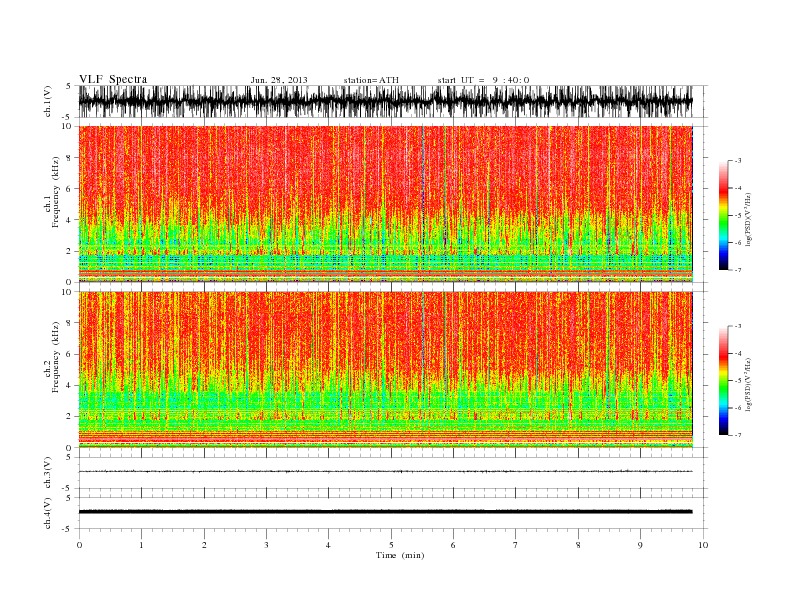The width and height of the screenshot is (792, 612).
Task: Click the "-3" label on ch.1 color bar
Action: (738, 161)
